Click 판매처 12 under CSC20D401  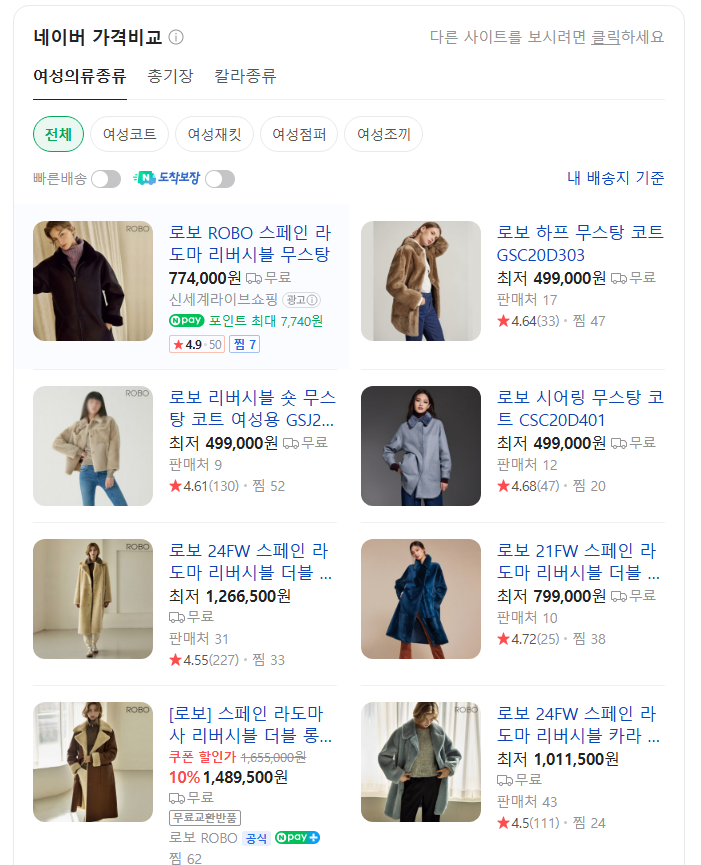(527, 464)
